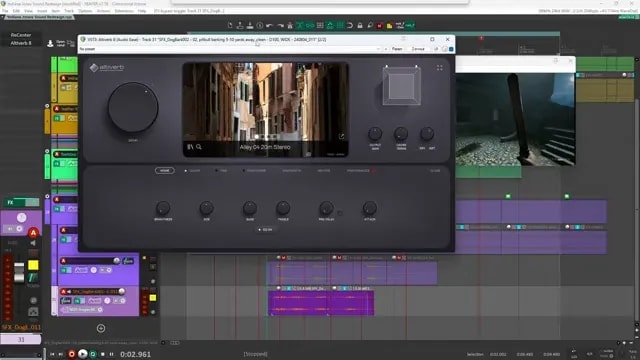Open the Edit menu
Image resolution: width=640 pixels, height=360 pixels.
coord(16,11)
